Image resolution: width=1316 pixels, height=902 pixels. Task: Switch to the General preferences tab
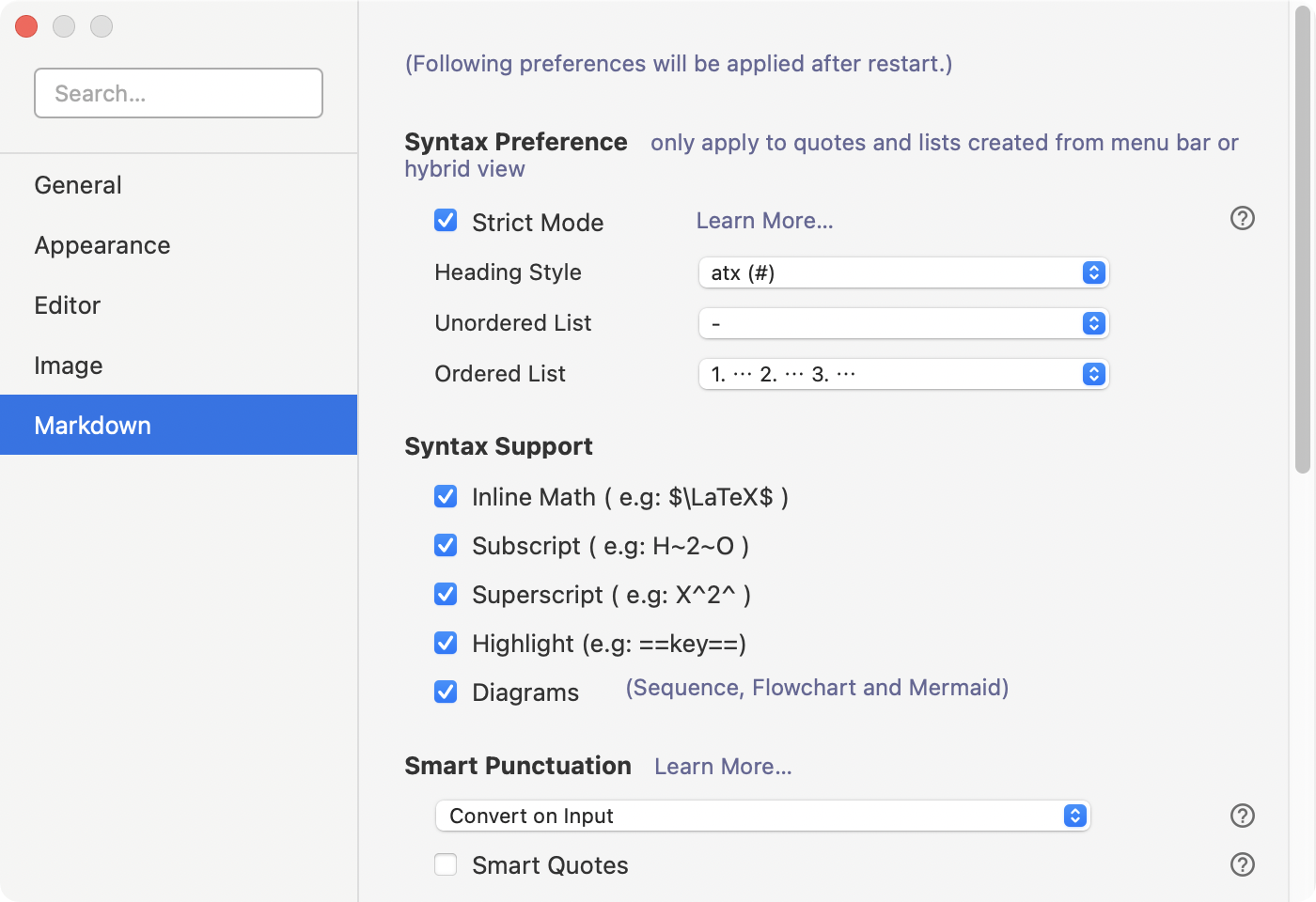[78, 185]
